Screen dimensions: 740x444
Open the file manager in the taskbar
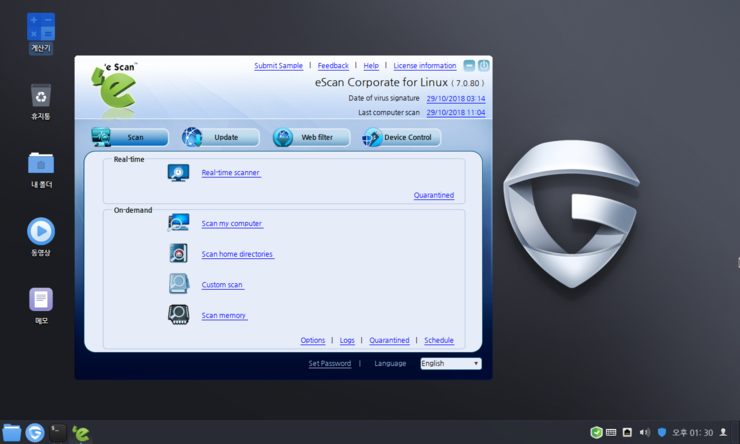[x=12, y=433]
